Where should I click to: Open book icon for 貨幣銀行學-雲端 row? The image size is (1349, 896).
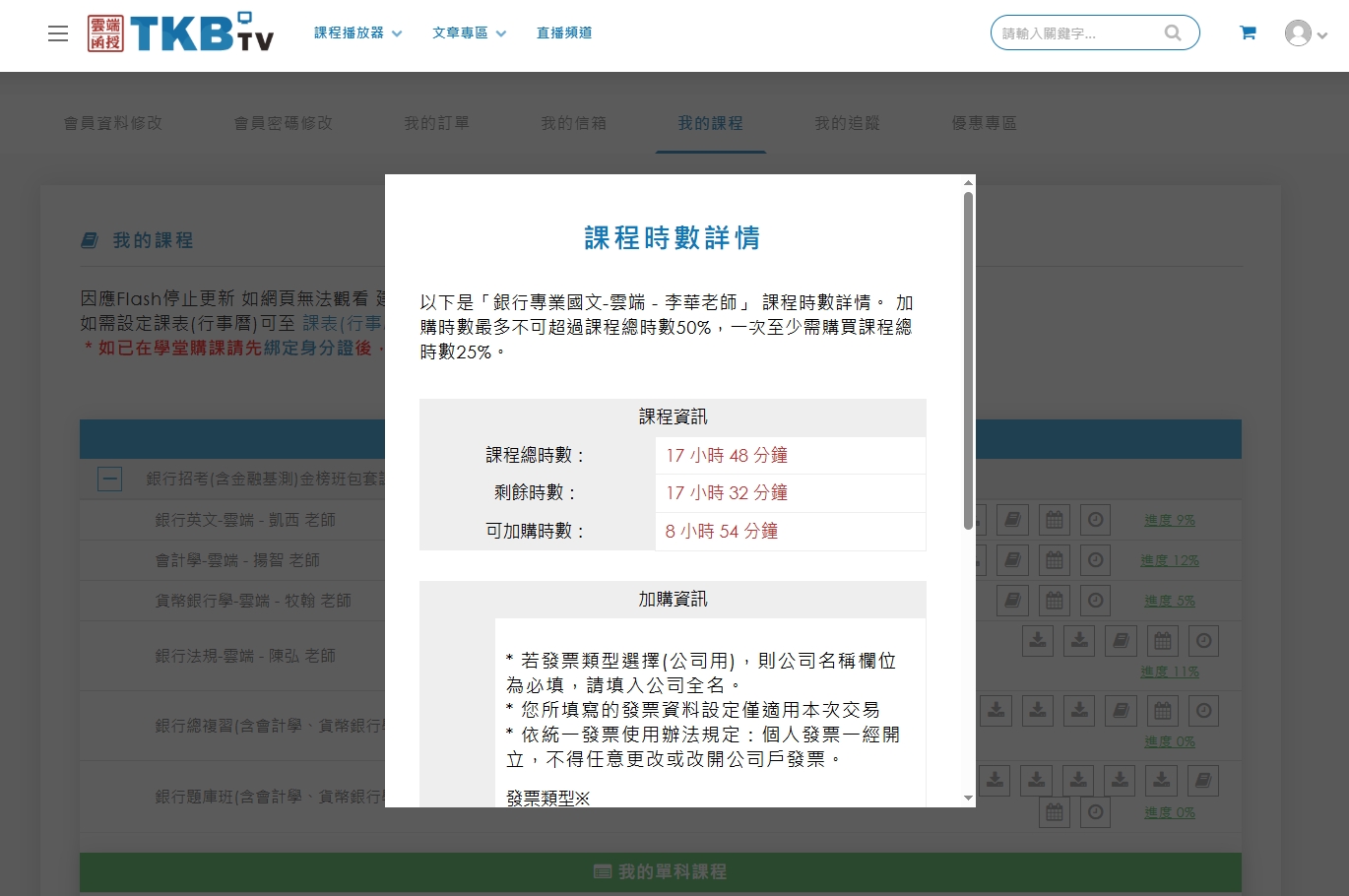click(x=1012, y=601)
